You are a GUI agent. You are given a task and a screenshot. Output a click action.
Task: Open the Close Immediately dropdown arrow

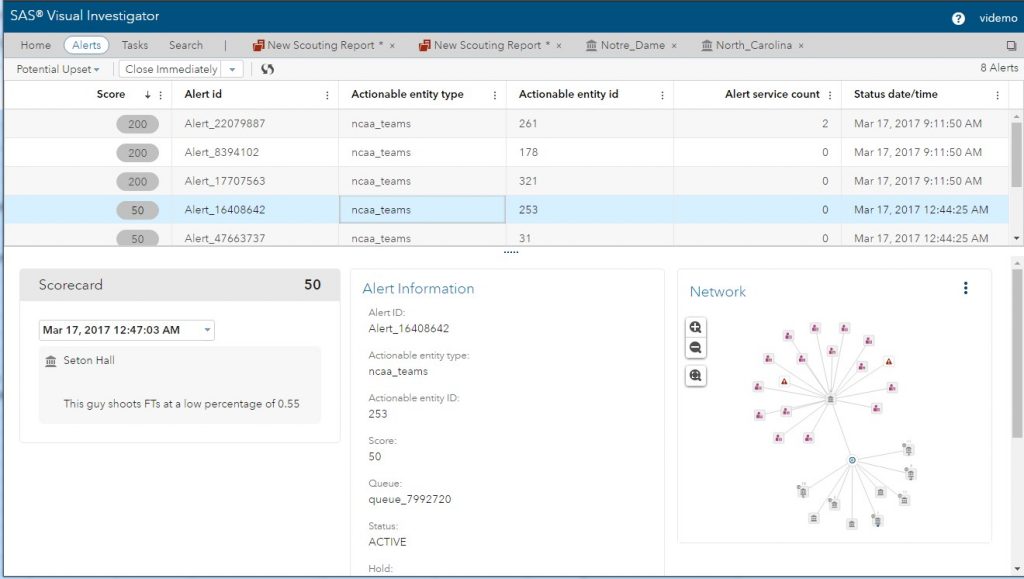click(232, 69)
